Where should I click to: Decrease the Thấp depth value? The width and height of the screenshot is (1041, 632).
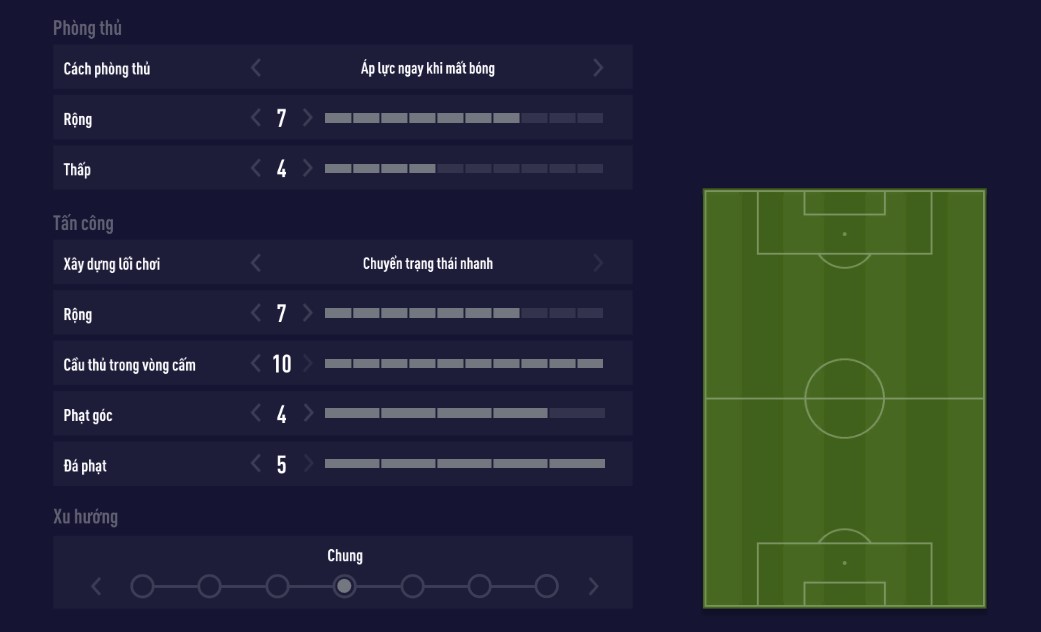pos(255,167)
